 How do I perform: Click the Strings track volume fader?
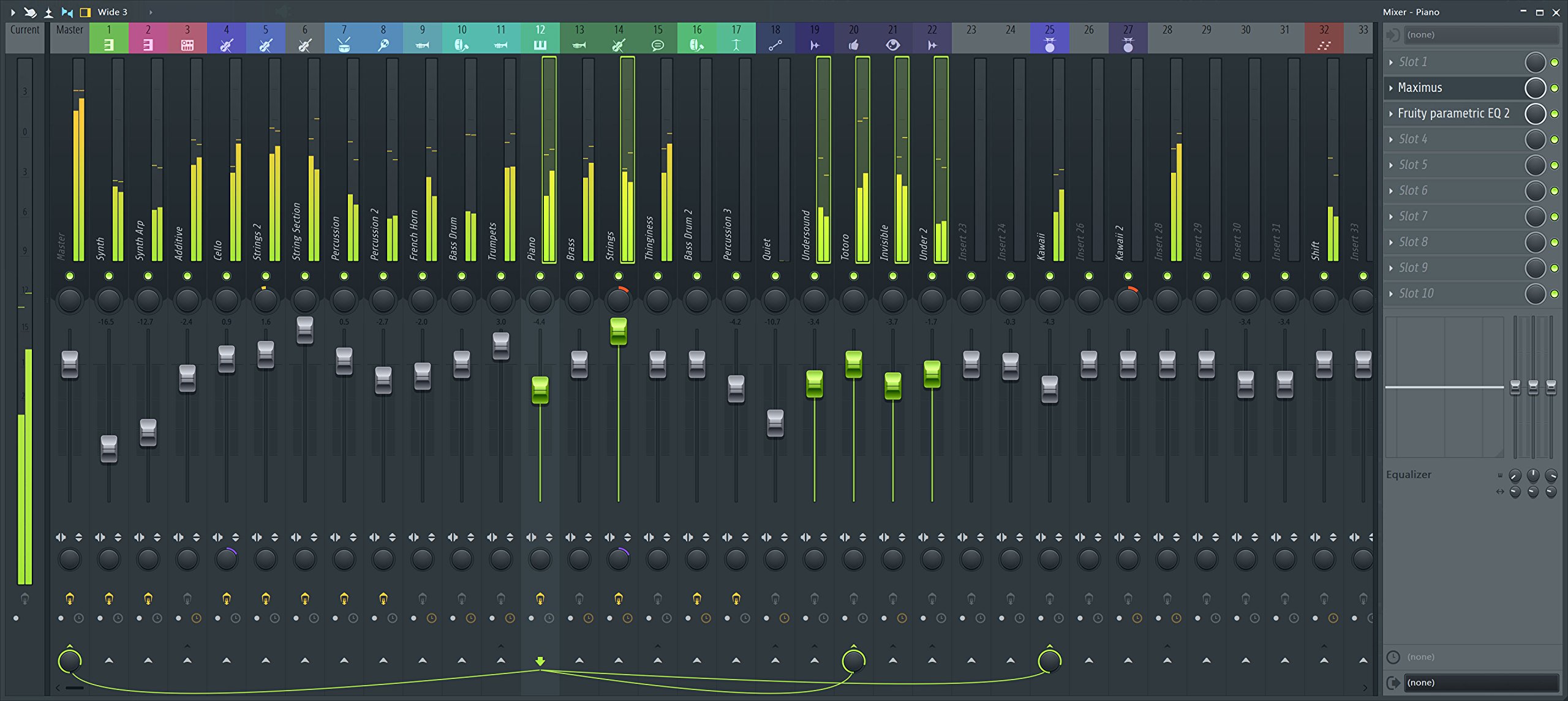[618, 331]
